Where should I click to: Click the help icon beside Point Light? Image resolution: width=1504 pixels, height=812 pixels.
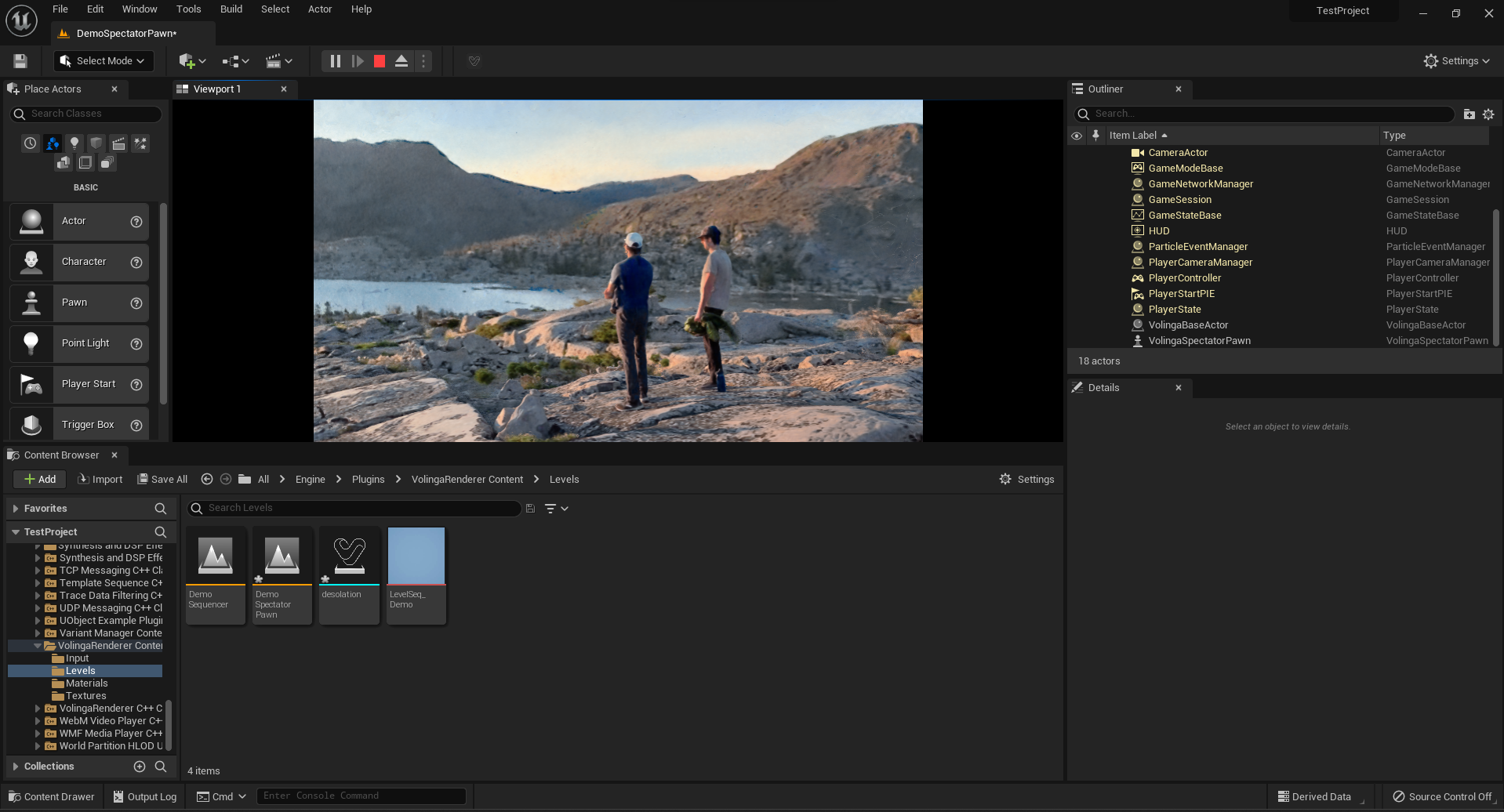(136, 343)
